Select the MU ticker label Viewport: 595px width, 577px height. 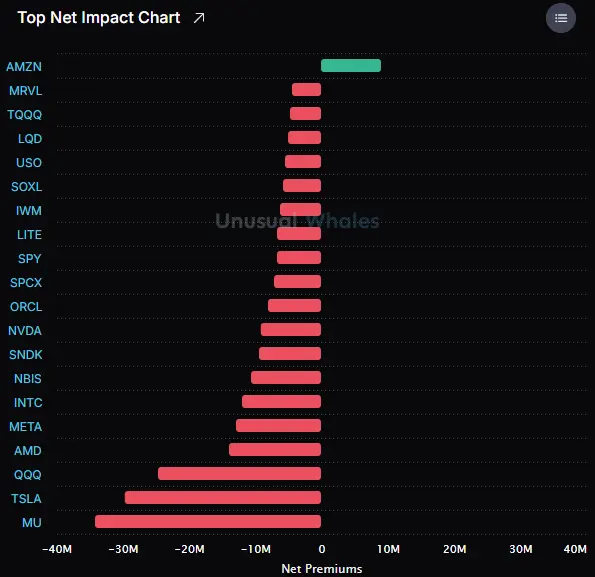tap(31, 523)
